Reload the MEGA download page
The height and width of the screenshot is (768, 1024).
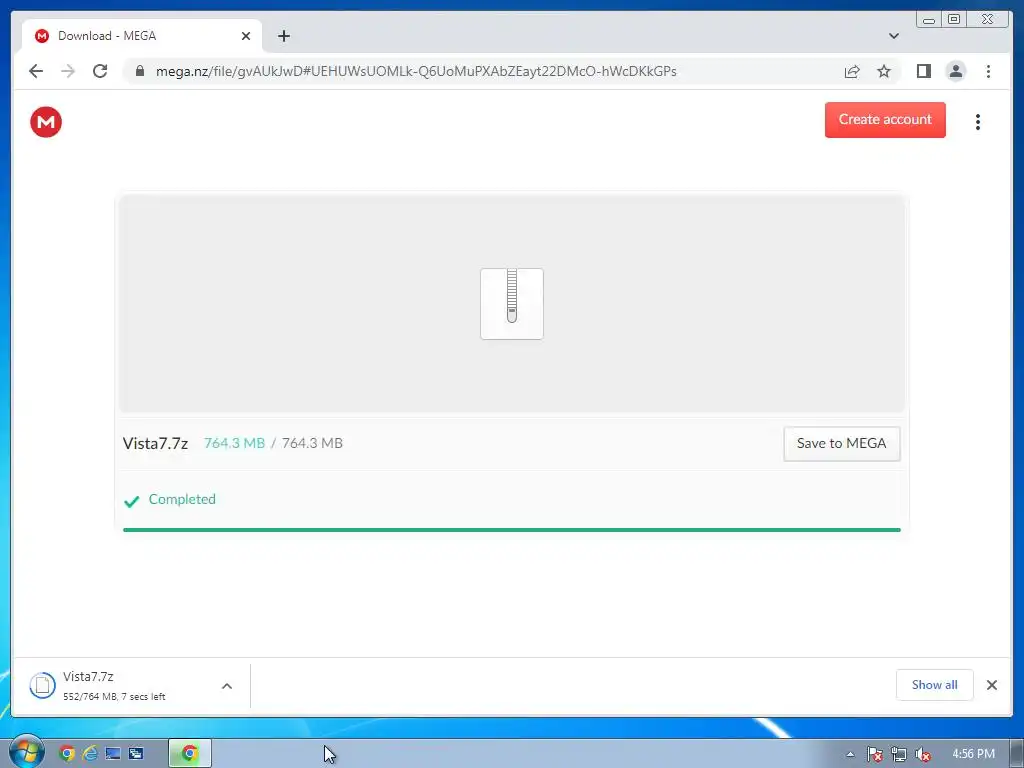click(100, 71)
